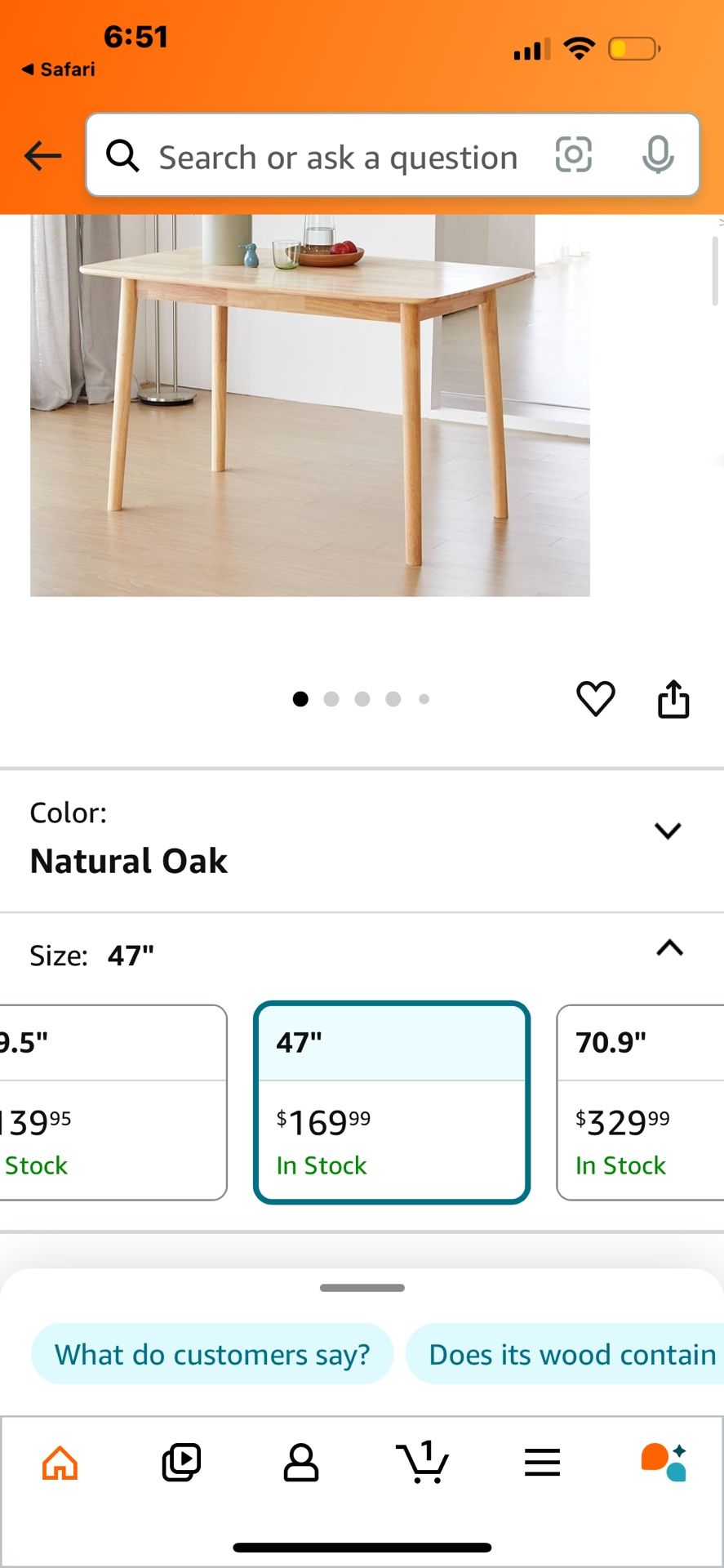This screenshot has width=724, height=1568.
Task: Jump to second product image dot
Action: 331,699
